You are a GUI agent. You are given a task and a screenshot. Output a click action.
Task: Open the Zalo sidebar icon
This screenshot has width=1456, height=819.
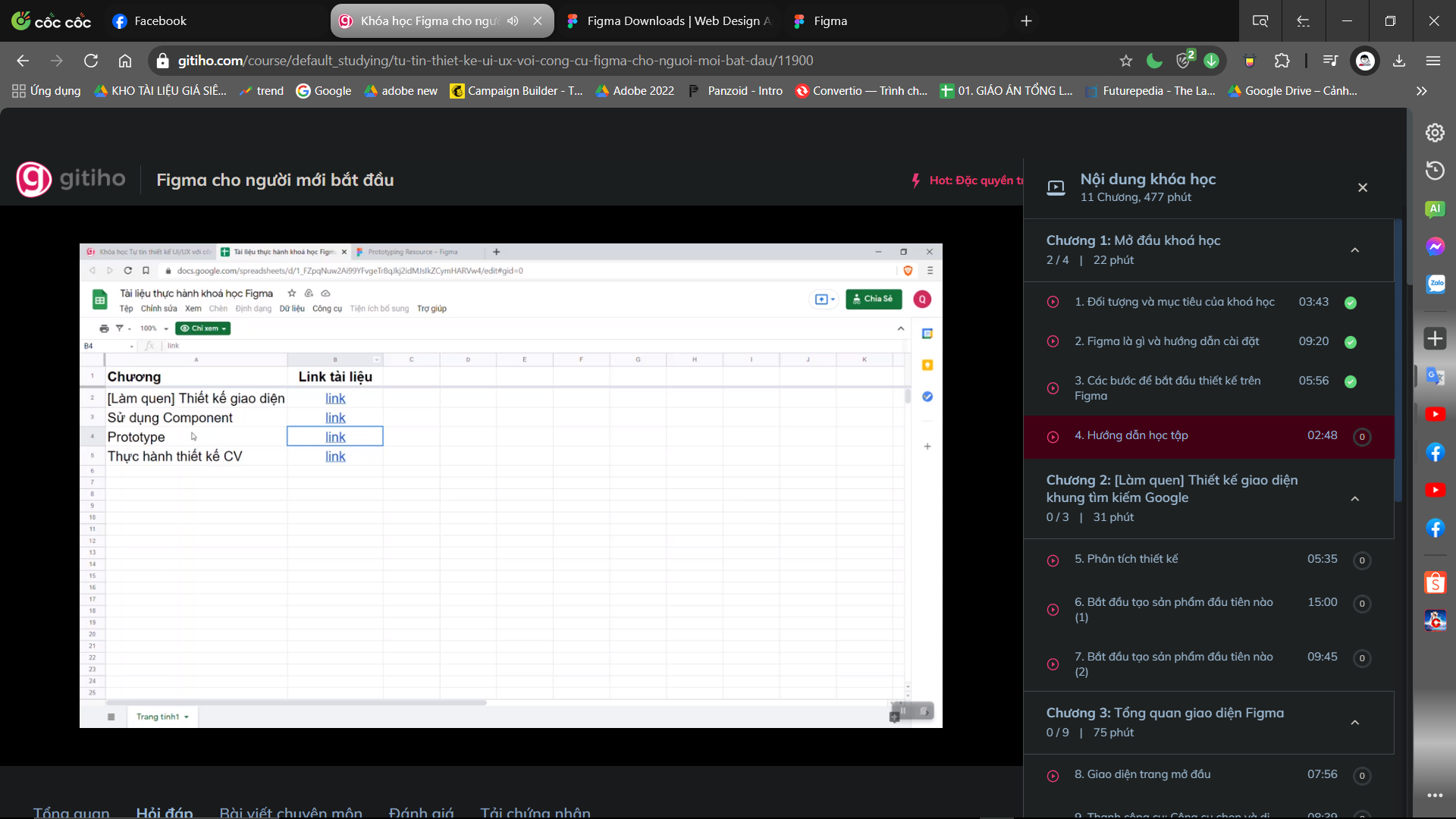[x=1435, y=284]
